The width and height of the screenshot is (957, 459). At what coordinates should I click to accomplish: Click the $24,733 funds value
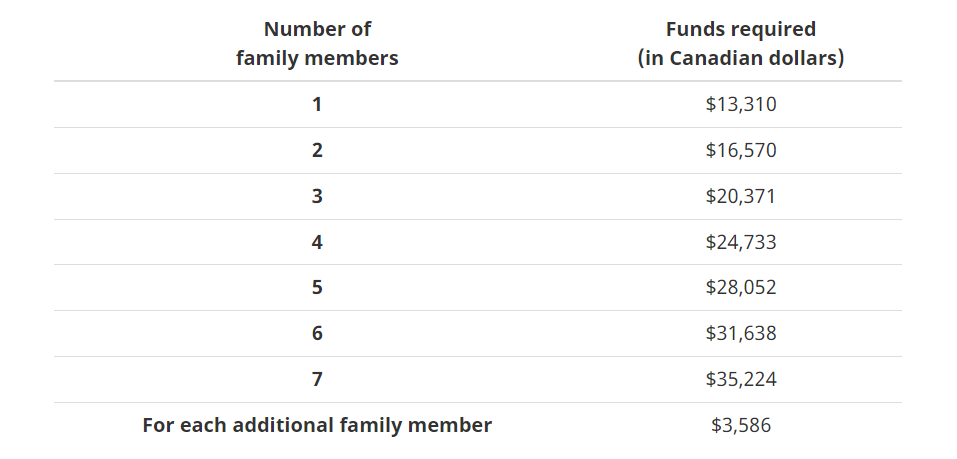pos(741,242)
